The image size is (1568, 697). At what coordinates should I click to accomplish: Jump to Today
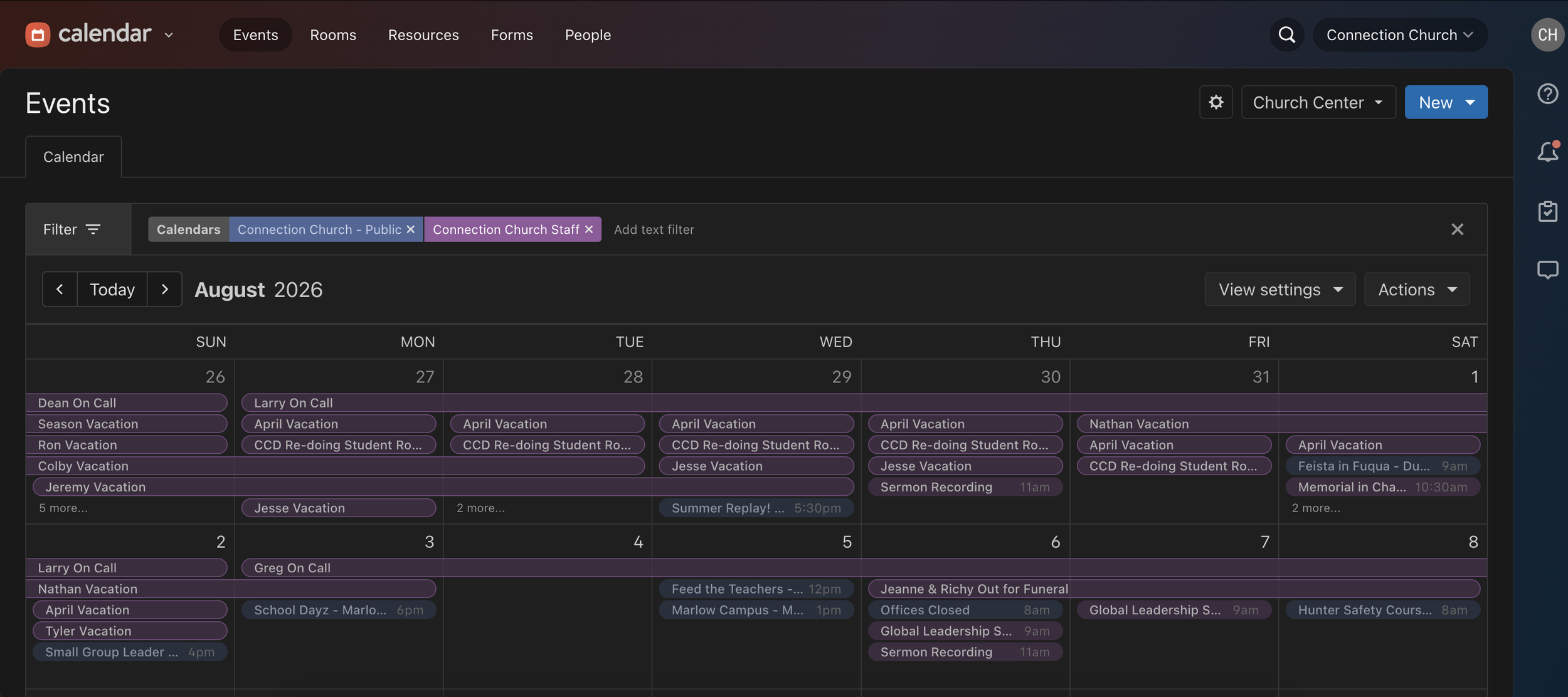pos(112,289)
